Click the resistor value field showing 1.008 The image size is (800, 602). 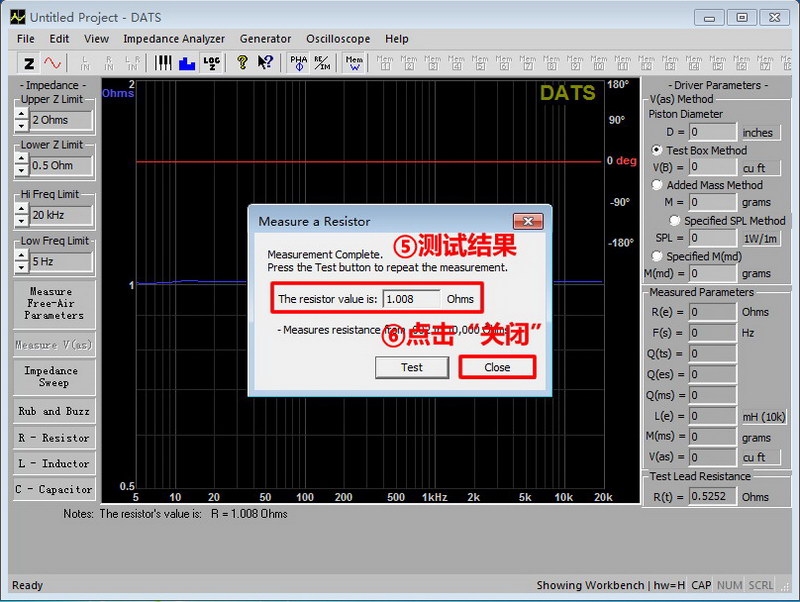click(411, 298)
